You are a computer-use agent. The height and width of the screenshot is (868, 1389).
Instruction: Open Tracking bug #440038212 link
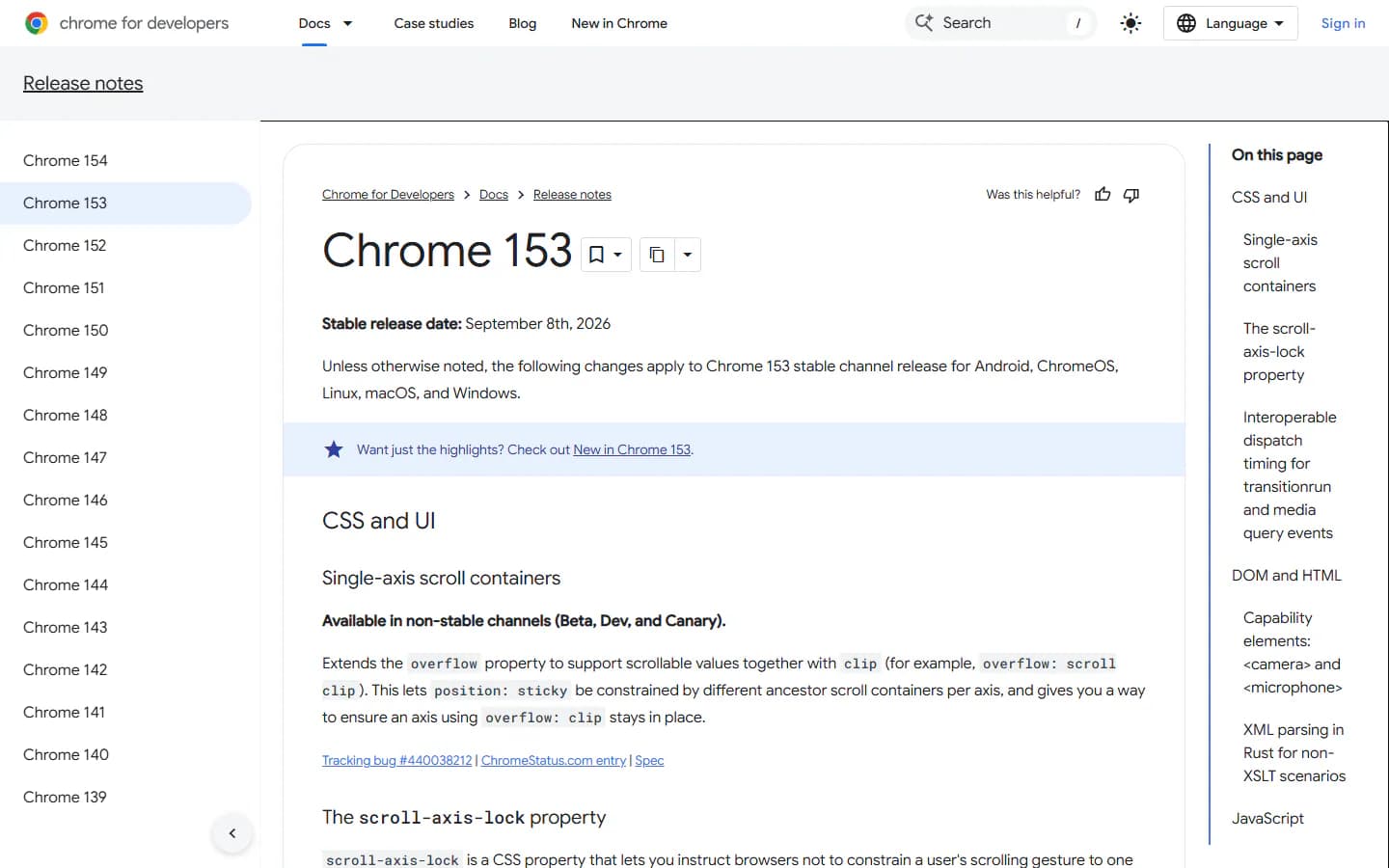[397, 761]
